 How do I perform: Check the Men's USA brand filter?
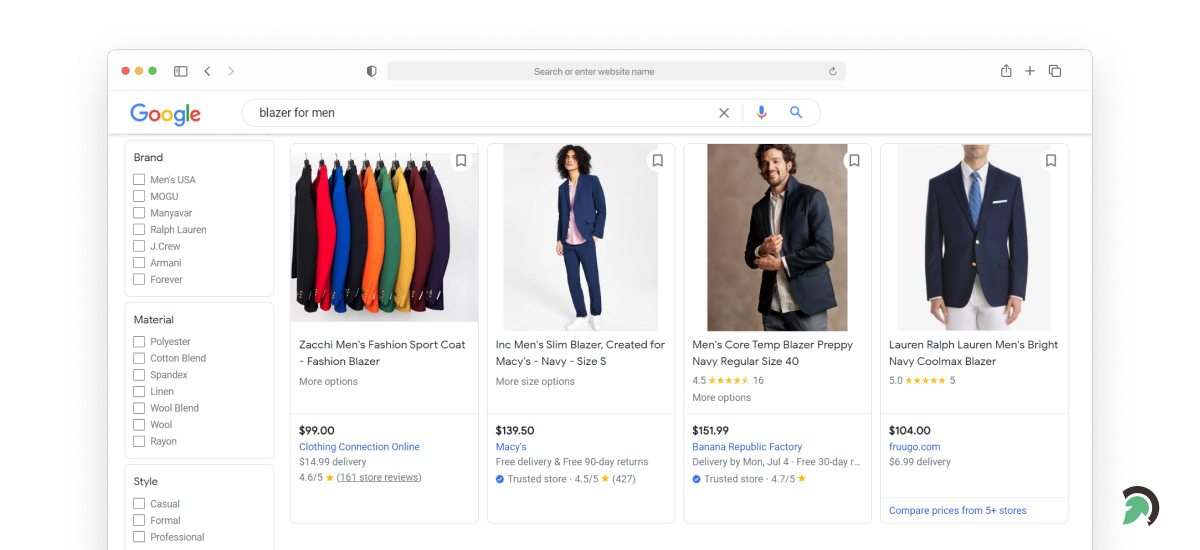(139, 180)
